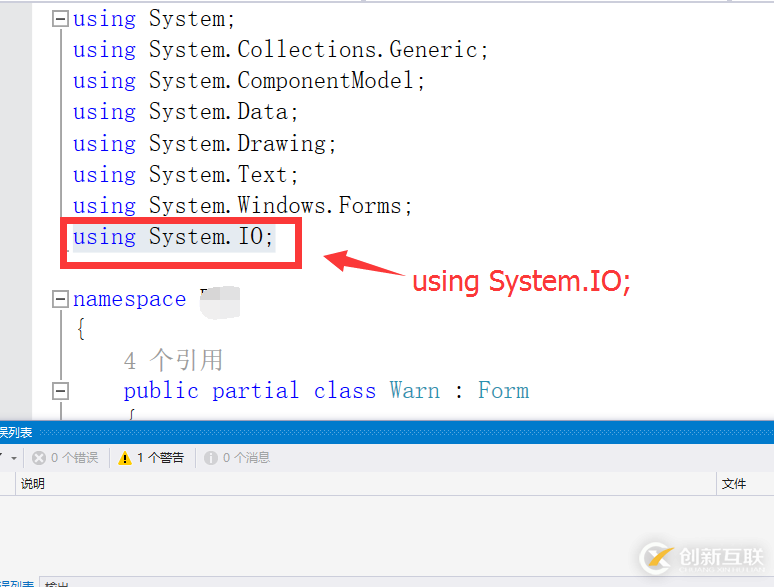This screenshot has height=587, width=774.
Task: Click the 'using System.IO;' line
Action: click(173, 236)
